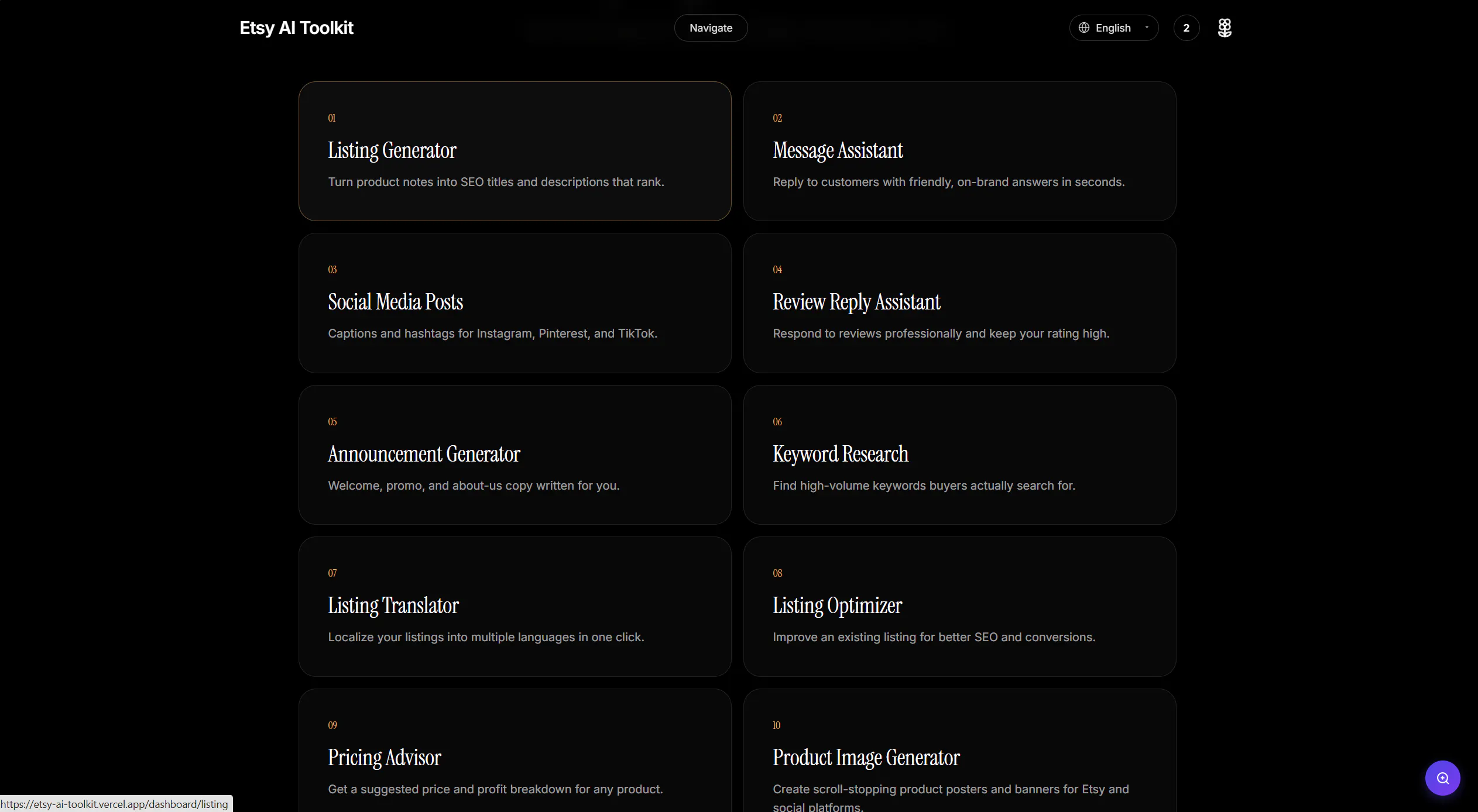Viewport: 1478px width, 812px height.
Task: Open the Message Assistant card
Action: (959, 151)
